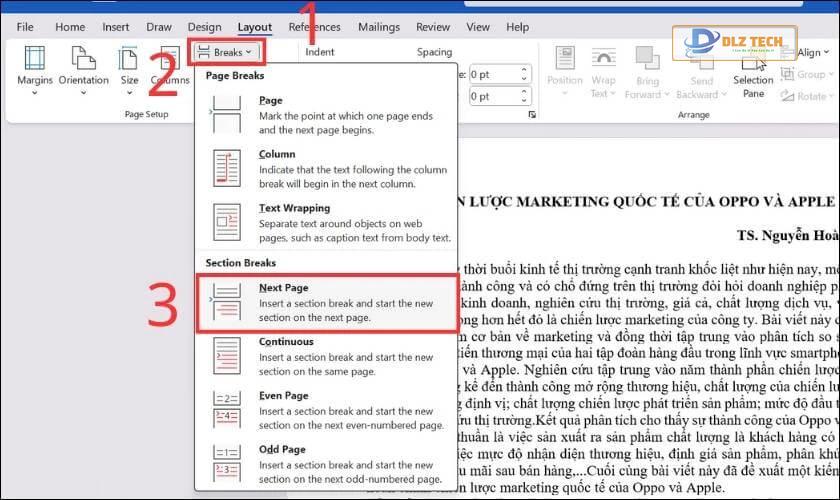Screen dimensions: 840x500
Task: Expand the Bring Forward dropdown arrow
Action: click(x=667, y=94)
